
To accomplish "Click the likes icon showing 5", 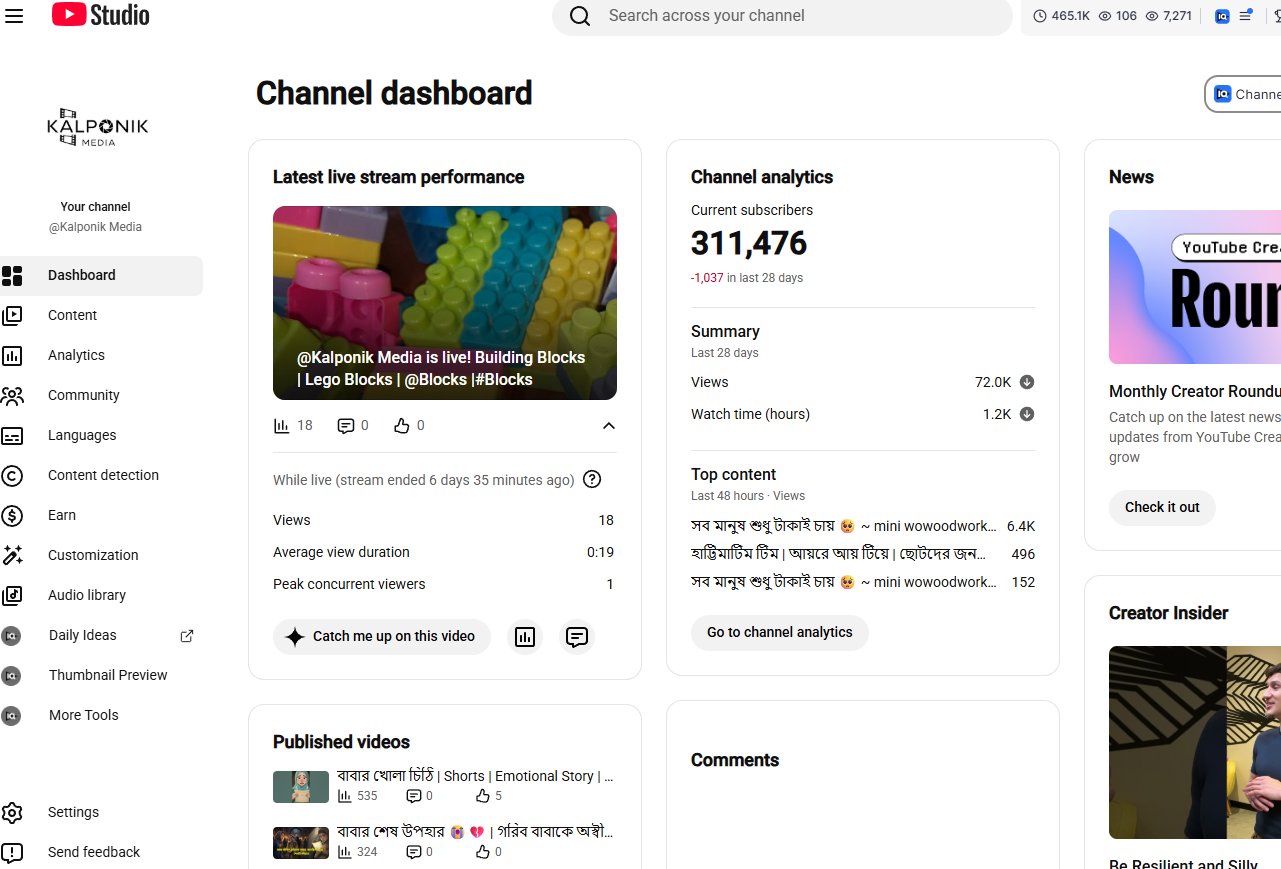I will [x=483, y=796].
